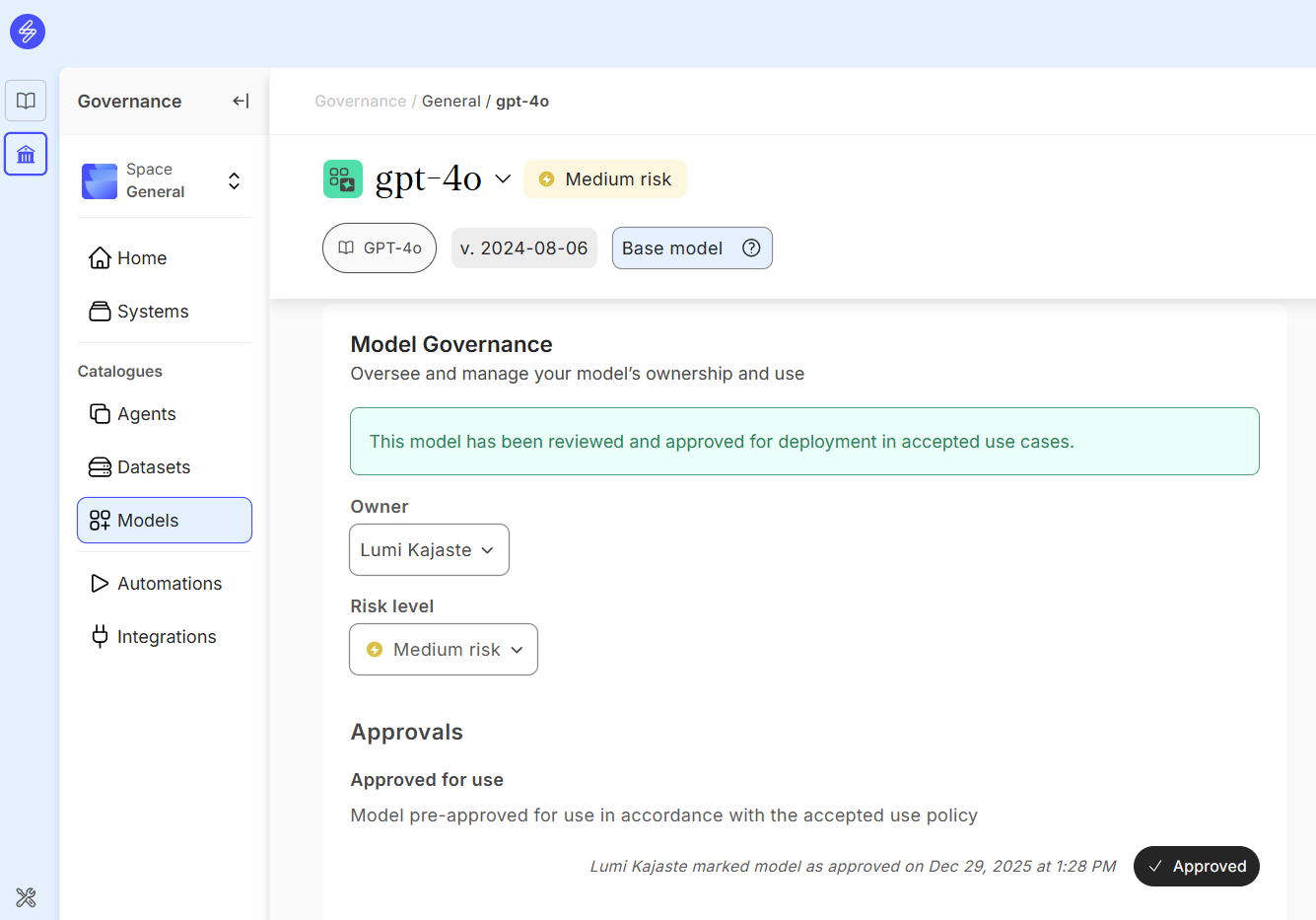The image size is (1316, 920).
Task: Collapse the Governance sidebar panel
Action: point(241,101)
